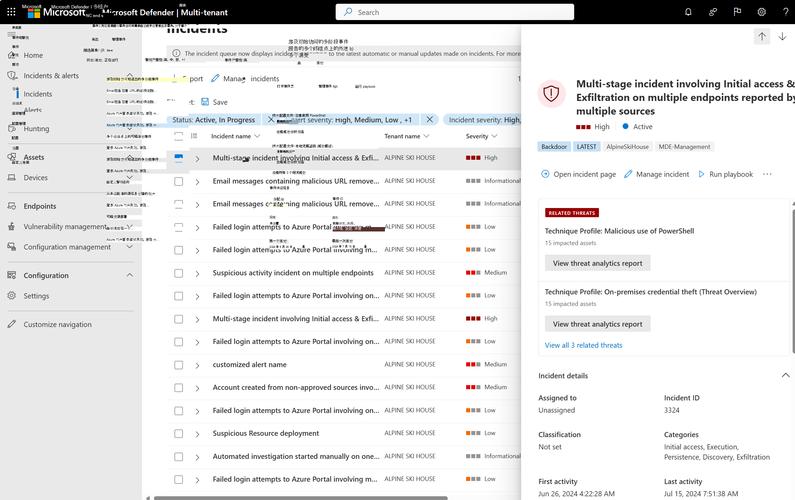Click the flag icon in header

point(737,12)
